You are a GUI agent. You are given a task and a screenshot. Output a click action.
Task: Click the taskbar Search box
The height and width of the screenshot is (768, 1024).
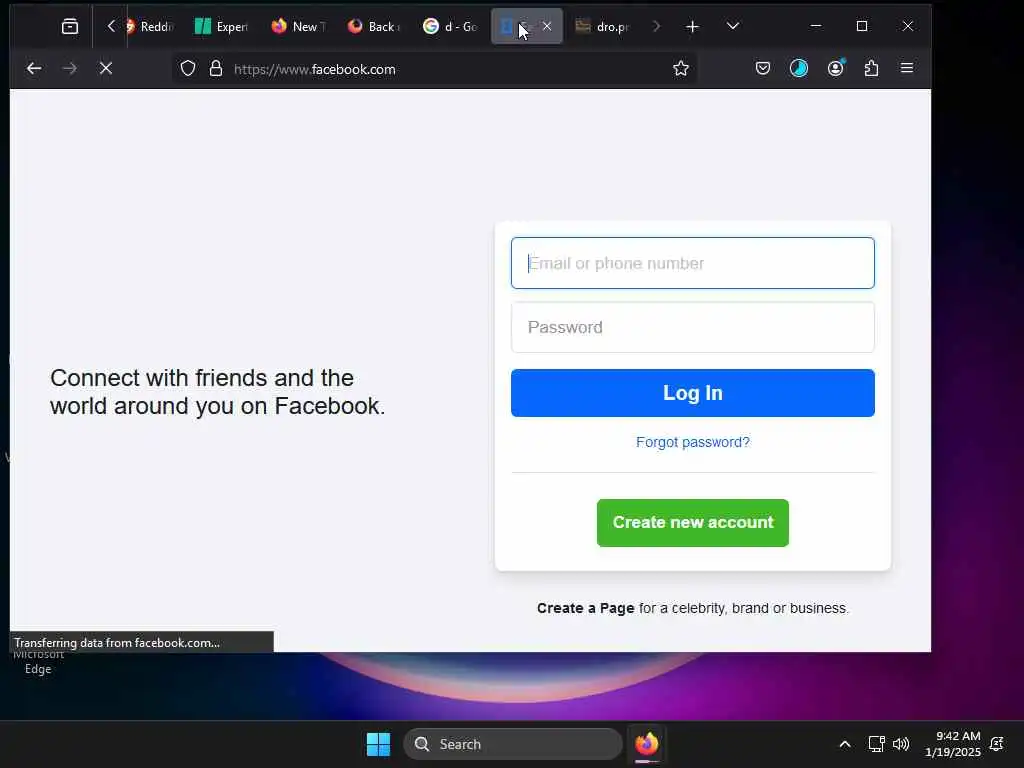point(513,744)
